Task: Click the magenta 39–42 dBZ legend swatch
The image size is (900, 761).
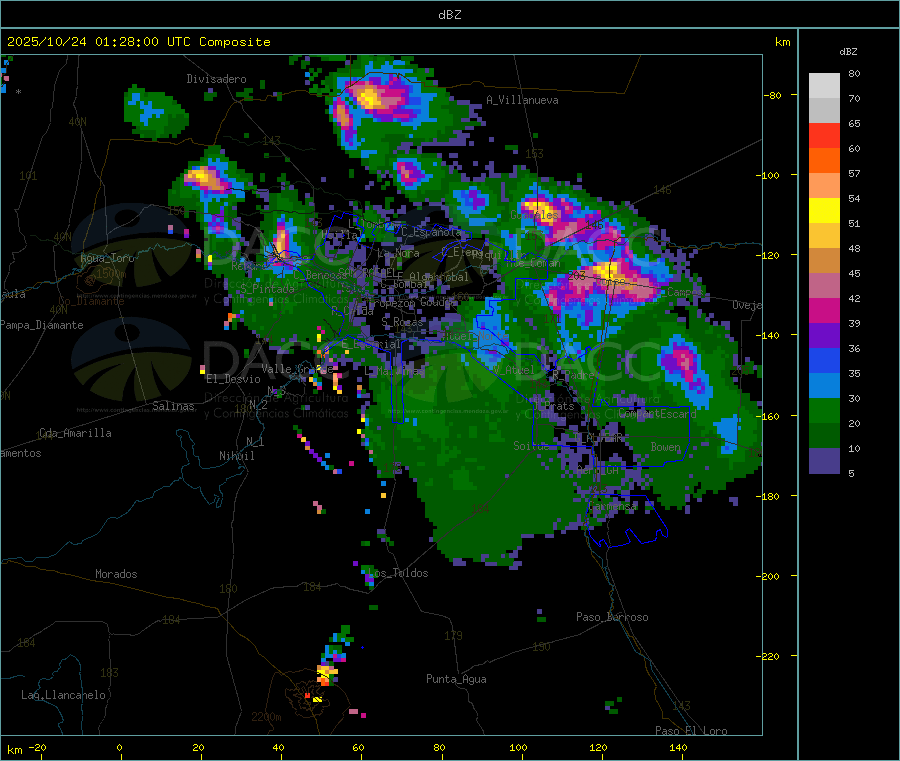Action: (x=824, y=310)
